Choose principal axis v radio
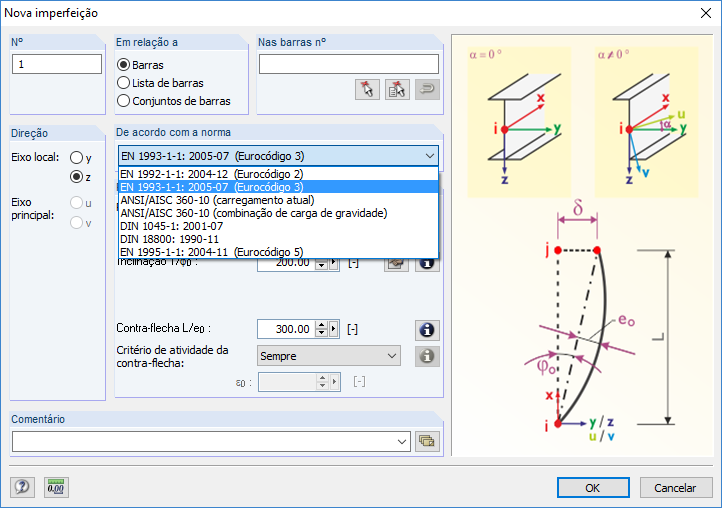This screenshot has width=722, height=508. [76, 223]
